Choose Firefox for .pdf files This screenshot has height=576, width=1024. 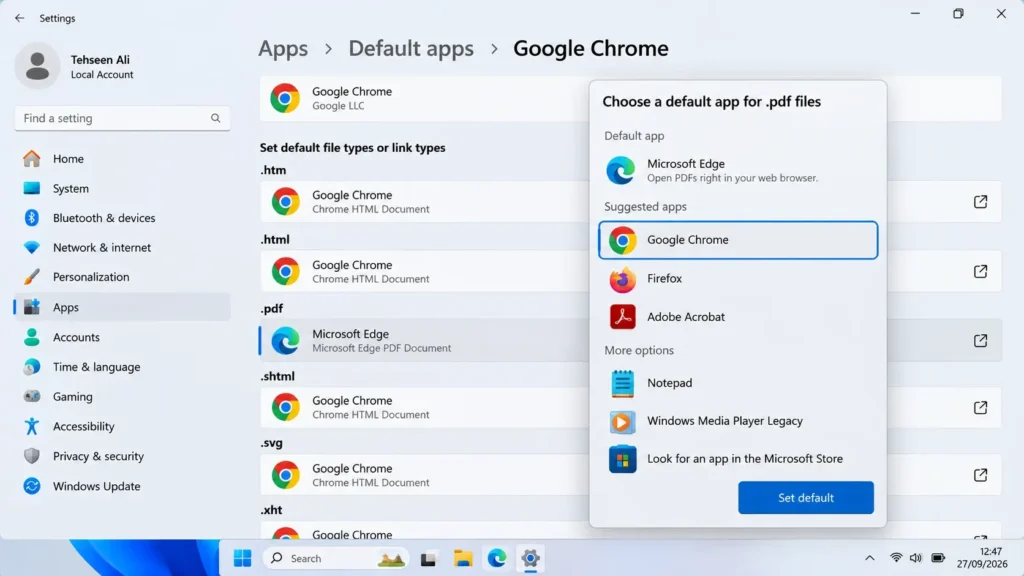pos(738,279)
